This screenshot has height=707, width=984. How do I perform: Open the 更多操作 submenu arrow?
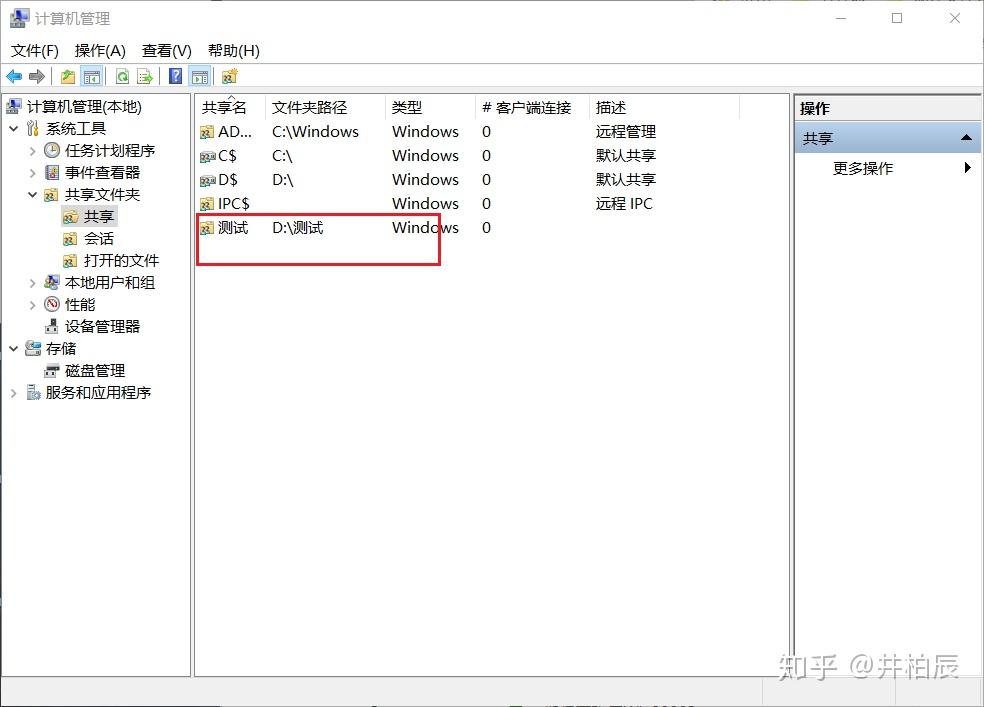(968, 167)
